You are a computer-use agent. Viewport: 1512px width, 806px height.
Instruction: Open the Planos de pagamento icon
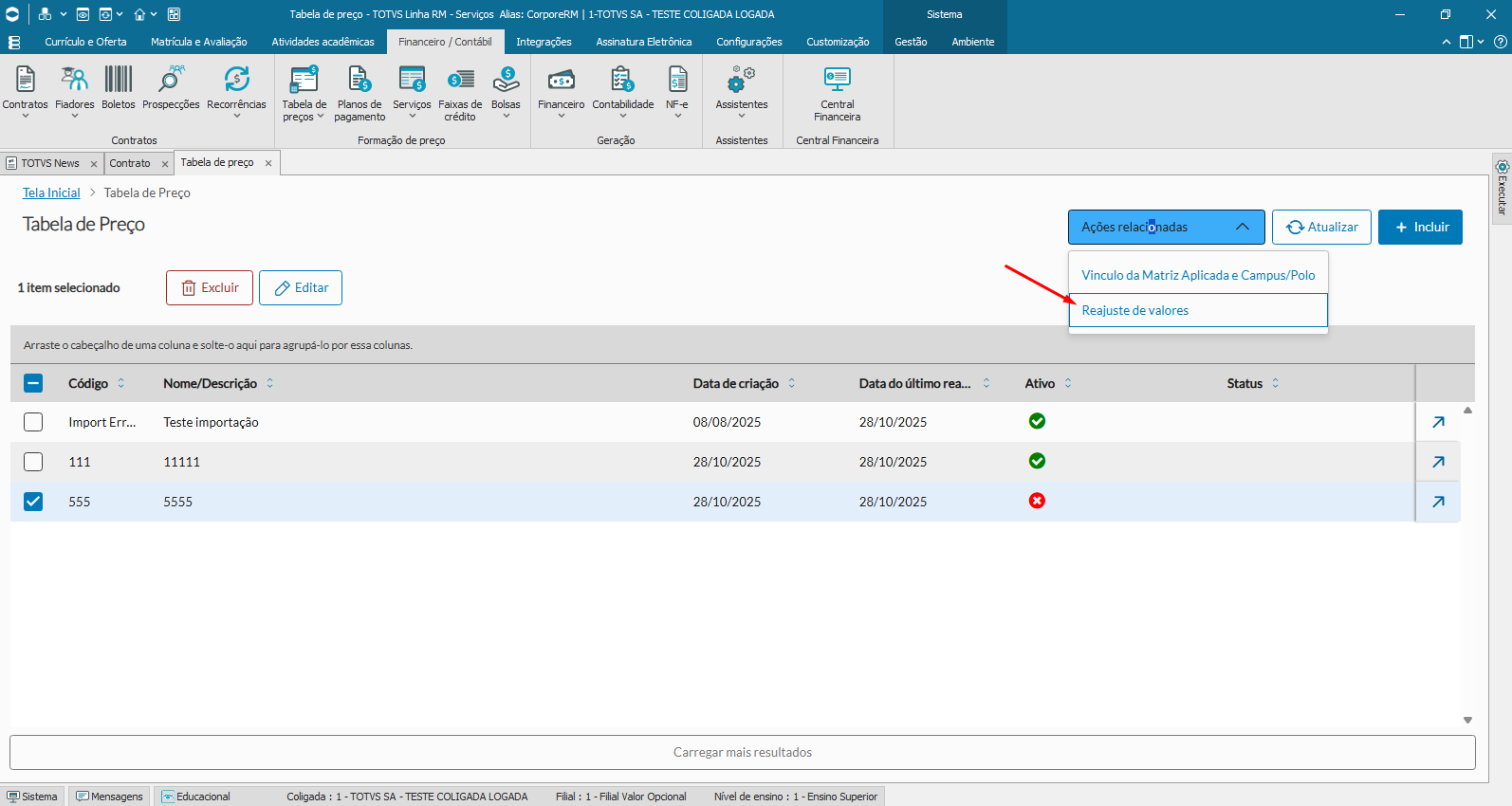tap(360, 80)
